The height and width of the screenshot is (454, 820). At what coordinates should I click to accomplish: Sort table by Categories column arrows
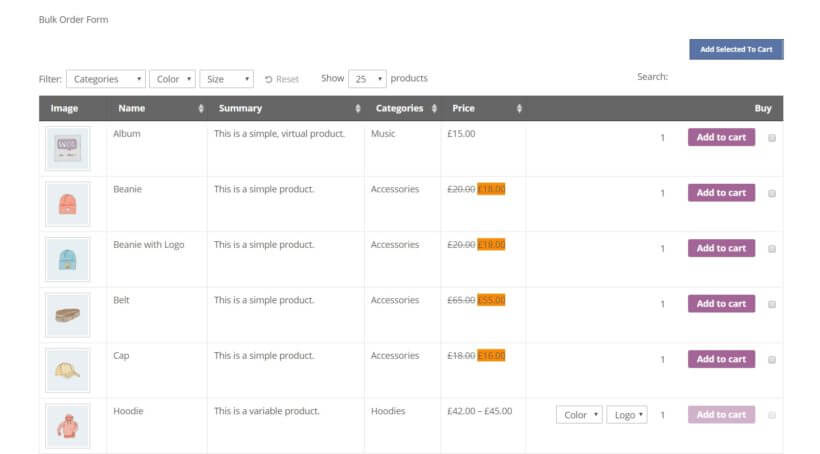[x=434, y=108]
